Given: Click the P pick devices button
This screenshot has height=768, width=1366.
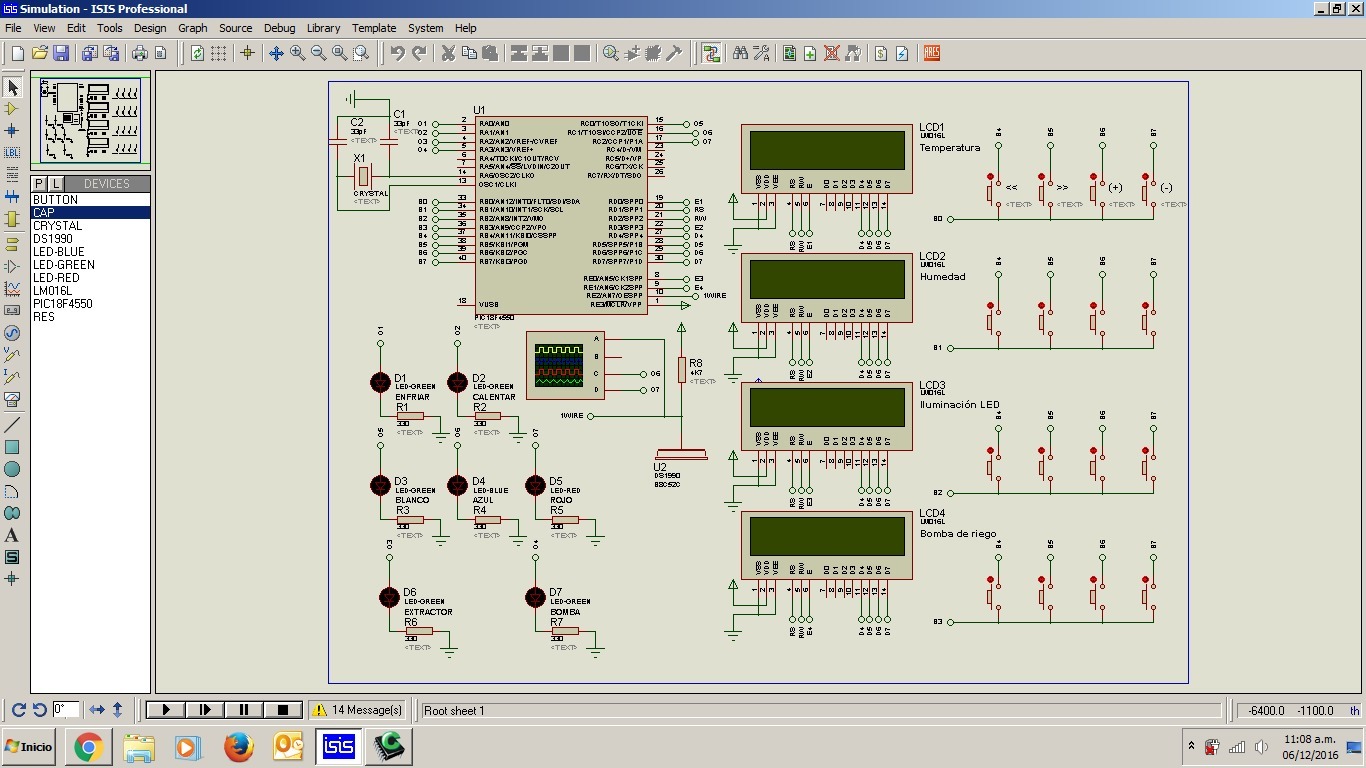Looking at the screenshot, I should point(40,184).
